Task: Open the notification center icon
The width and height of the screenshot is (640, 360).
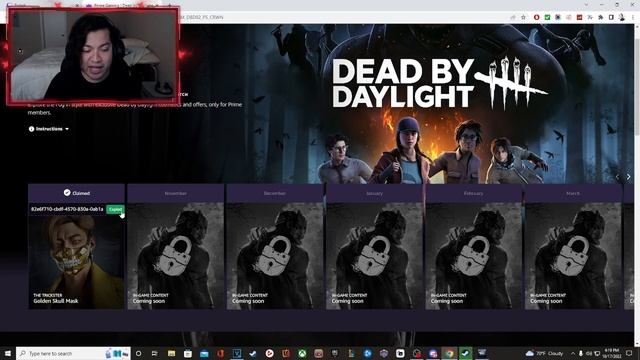Action: tap(629, 353)
